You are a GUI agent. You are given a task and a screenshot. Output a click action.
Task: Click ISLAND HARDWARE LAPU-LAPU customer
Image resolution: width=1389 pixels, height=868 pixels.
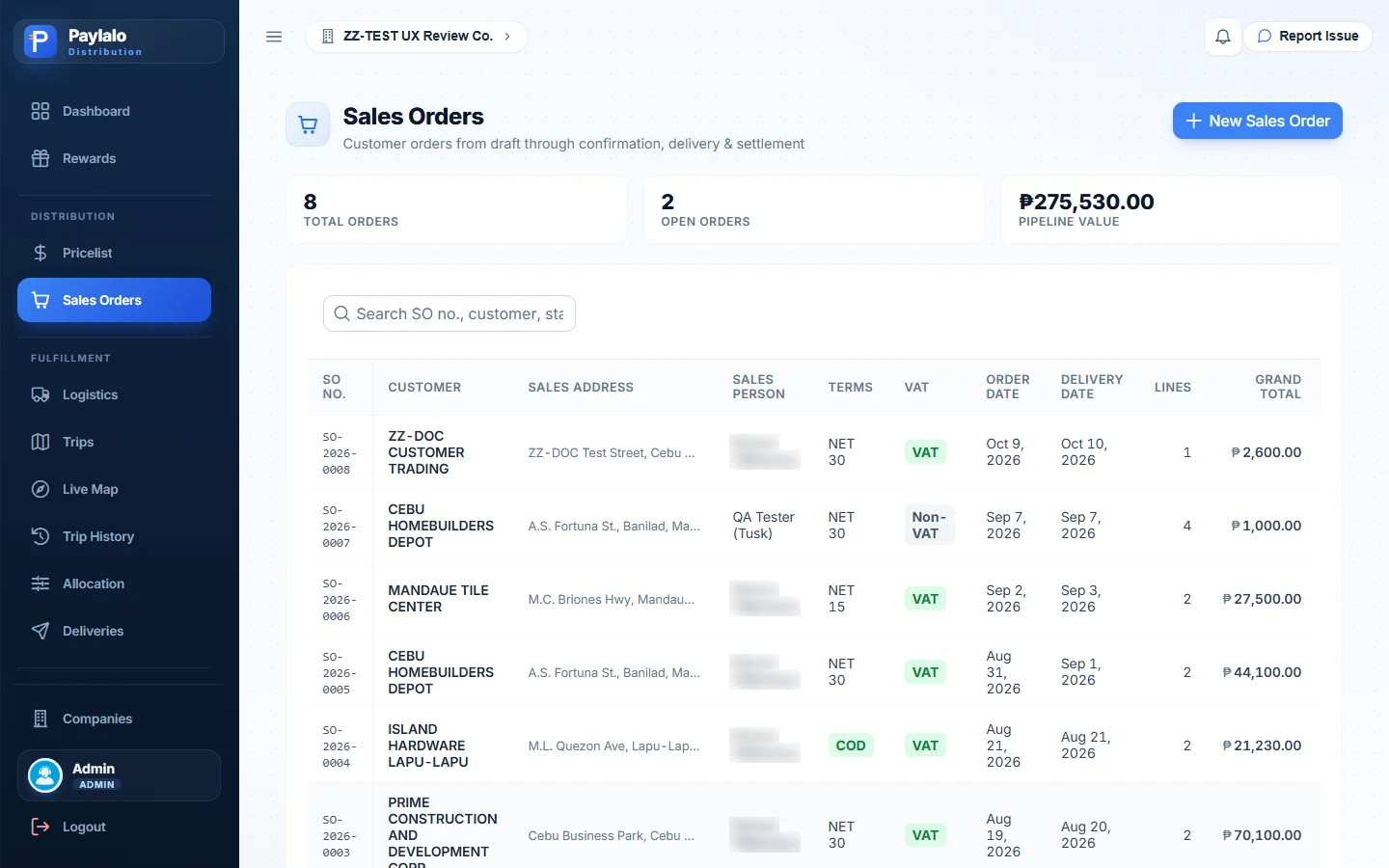click(x=428, y=746)
